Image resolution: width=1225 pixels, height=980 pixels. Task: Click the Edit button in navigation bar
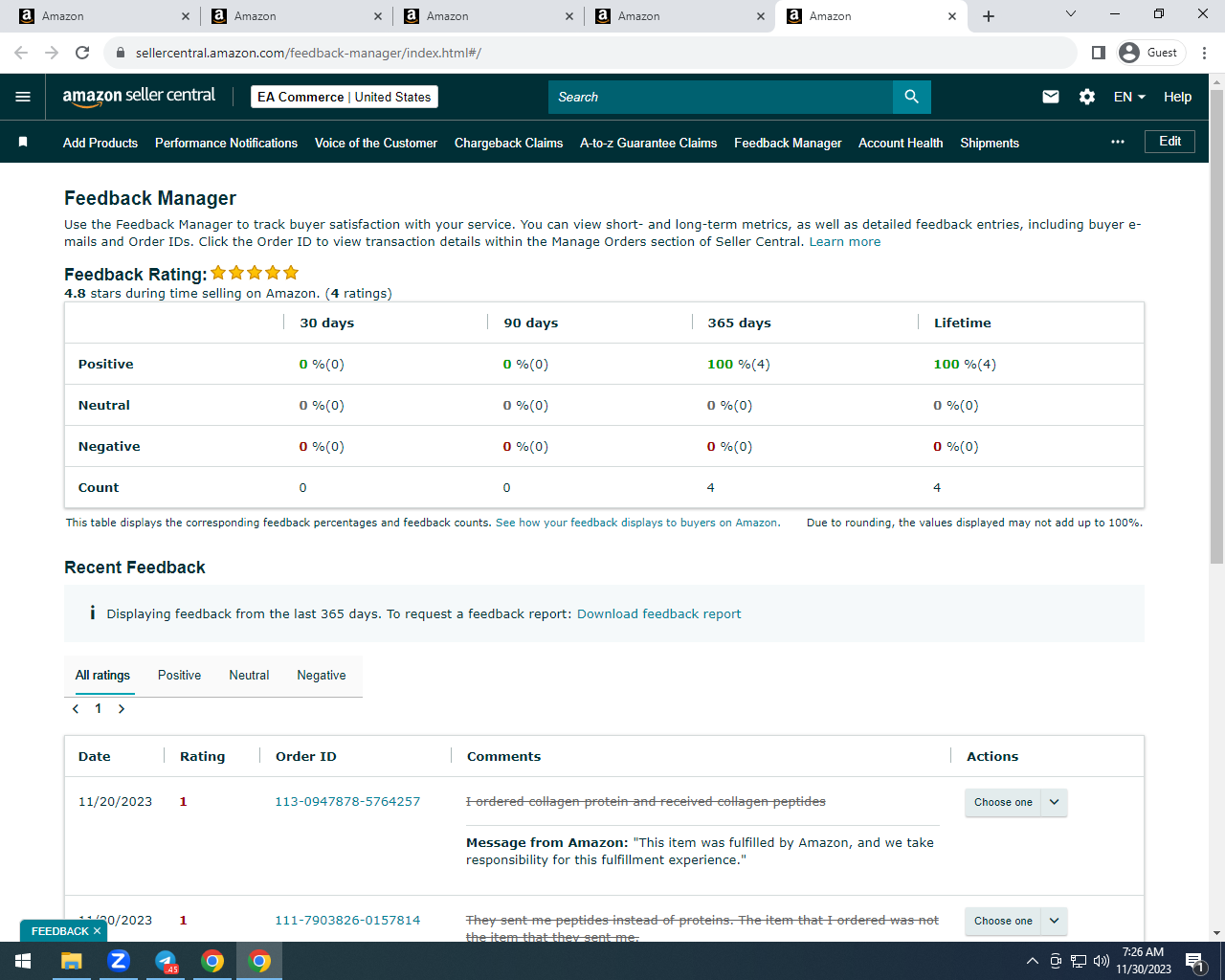point(1169,142)
